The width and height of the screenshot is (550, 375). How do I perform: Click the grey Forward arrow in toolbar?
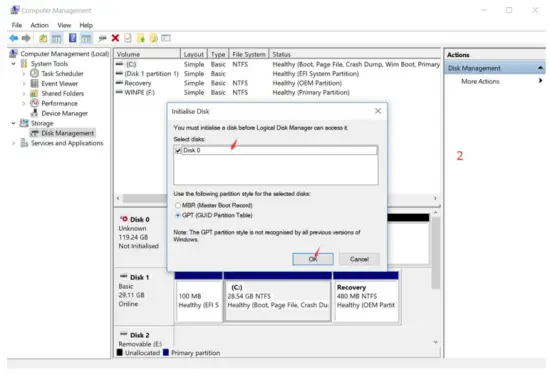point(26,38)
